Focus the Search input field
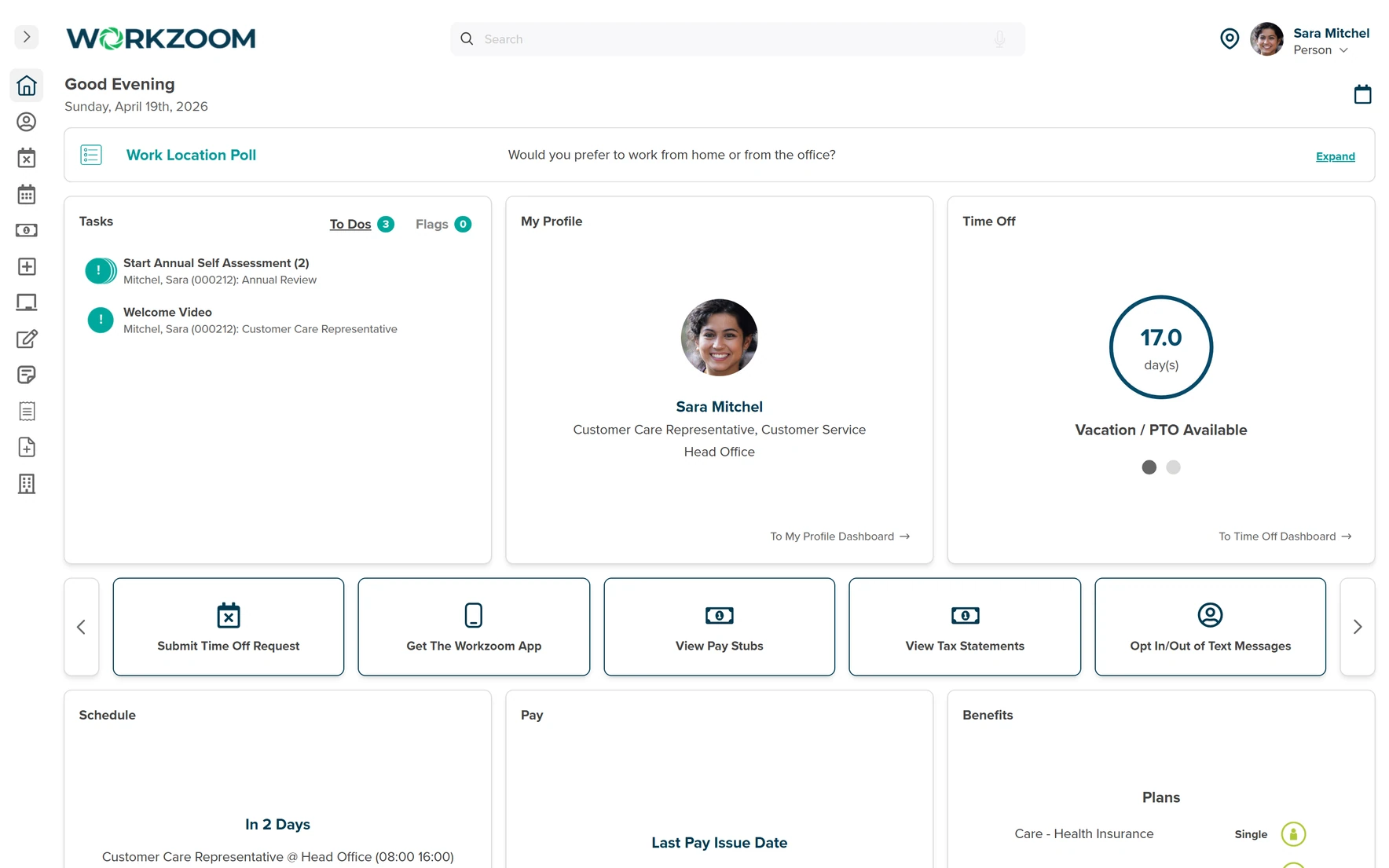1389x868 pixels. (737, 38)
